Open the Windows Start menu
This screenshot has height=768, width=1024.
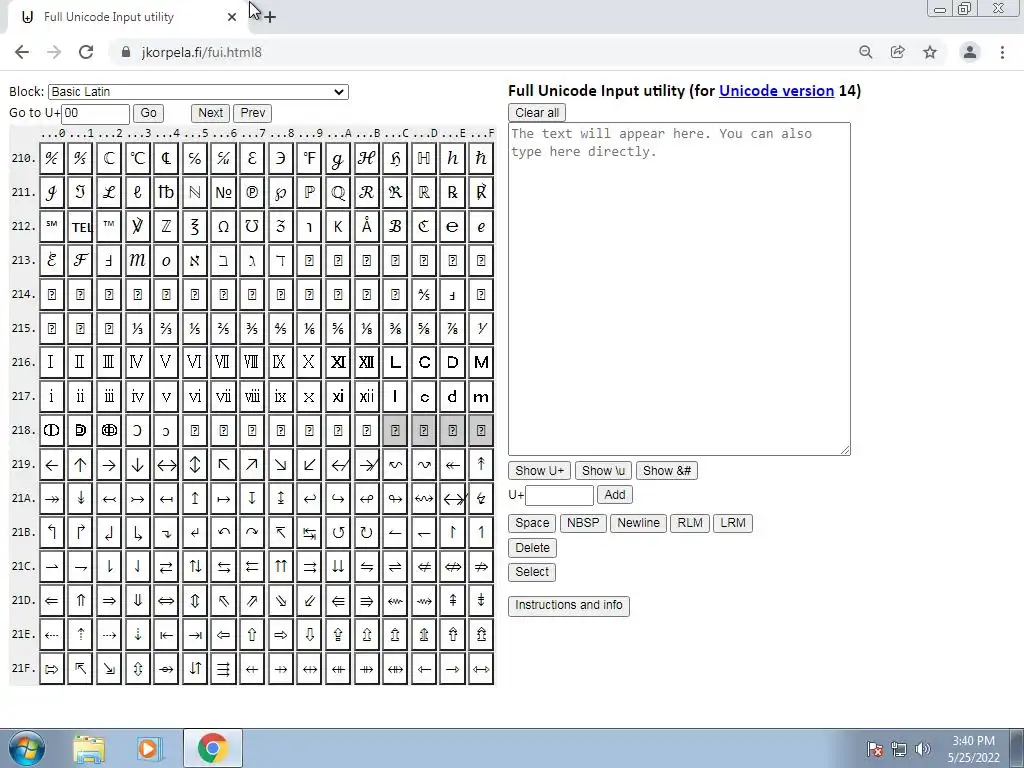pos(26,748)
